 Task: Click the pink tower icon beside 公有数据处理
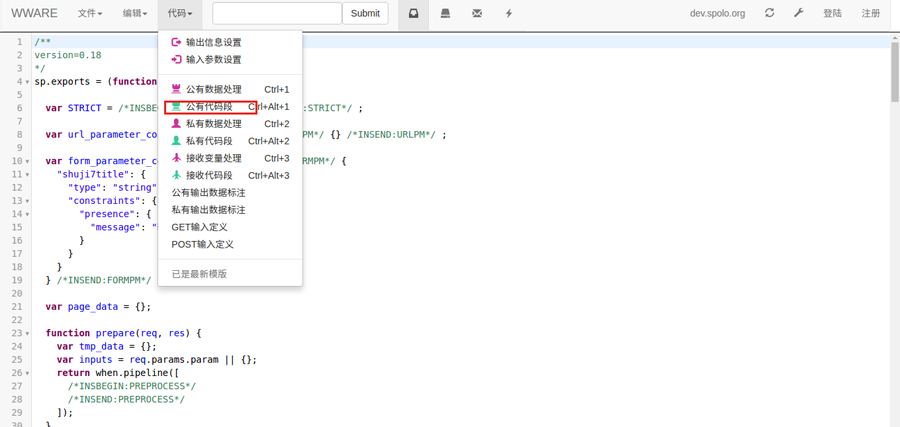tap(176, 90)
